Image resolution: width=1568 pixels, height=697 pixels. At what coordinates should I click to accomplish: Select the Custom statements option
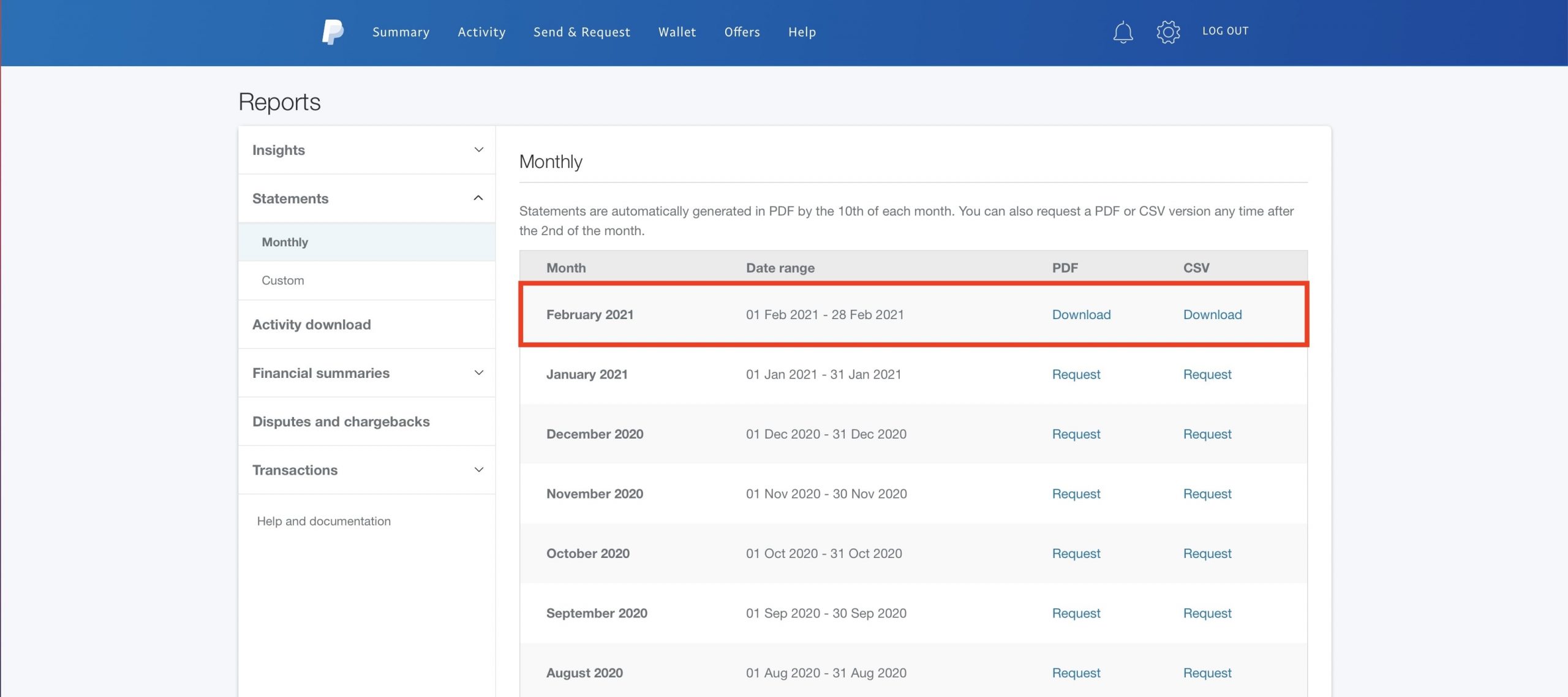click(x=283, y=281)
